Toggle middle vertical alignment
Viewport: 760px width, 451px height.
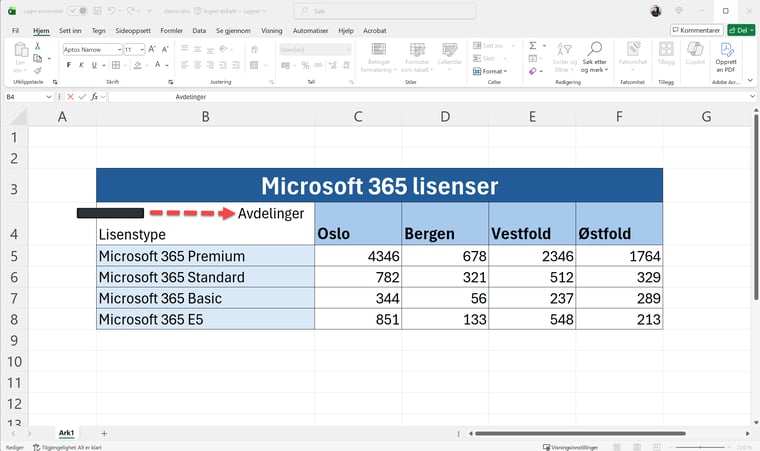(197, 49)
